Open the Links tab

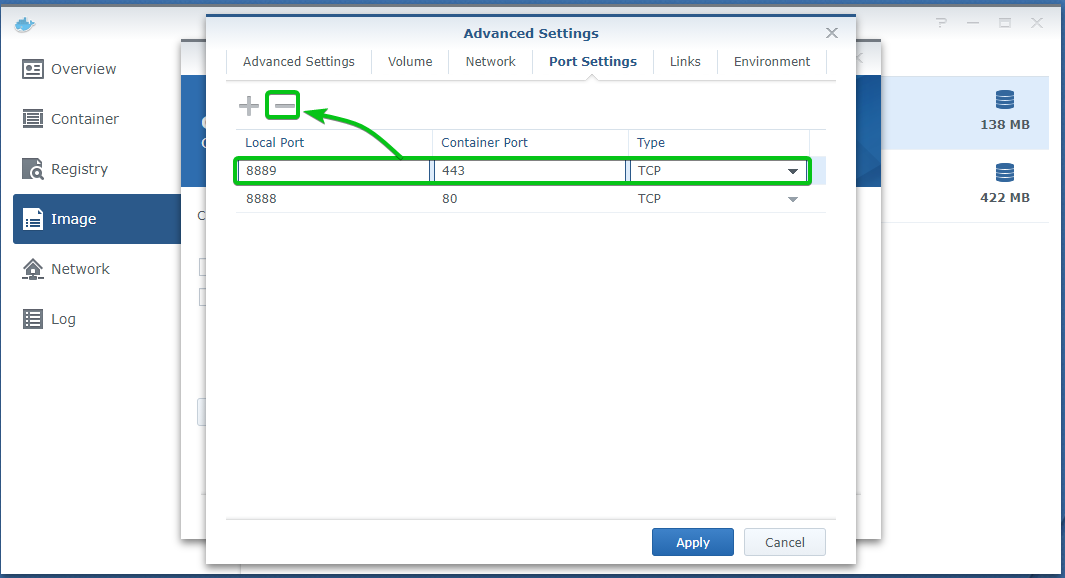click(685, 61)
